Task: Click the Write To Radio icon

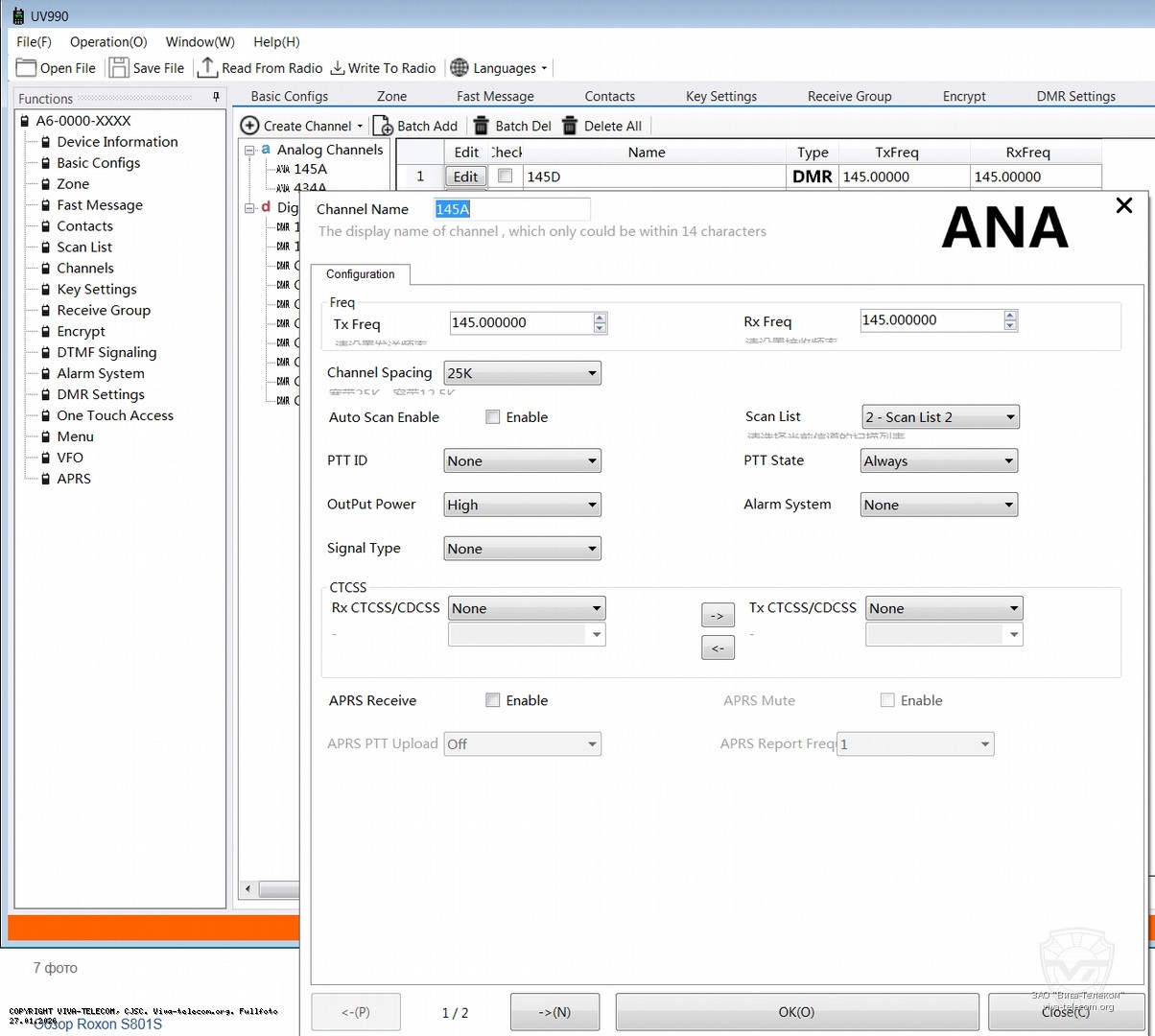Action: (338, 68)
